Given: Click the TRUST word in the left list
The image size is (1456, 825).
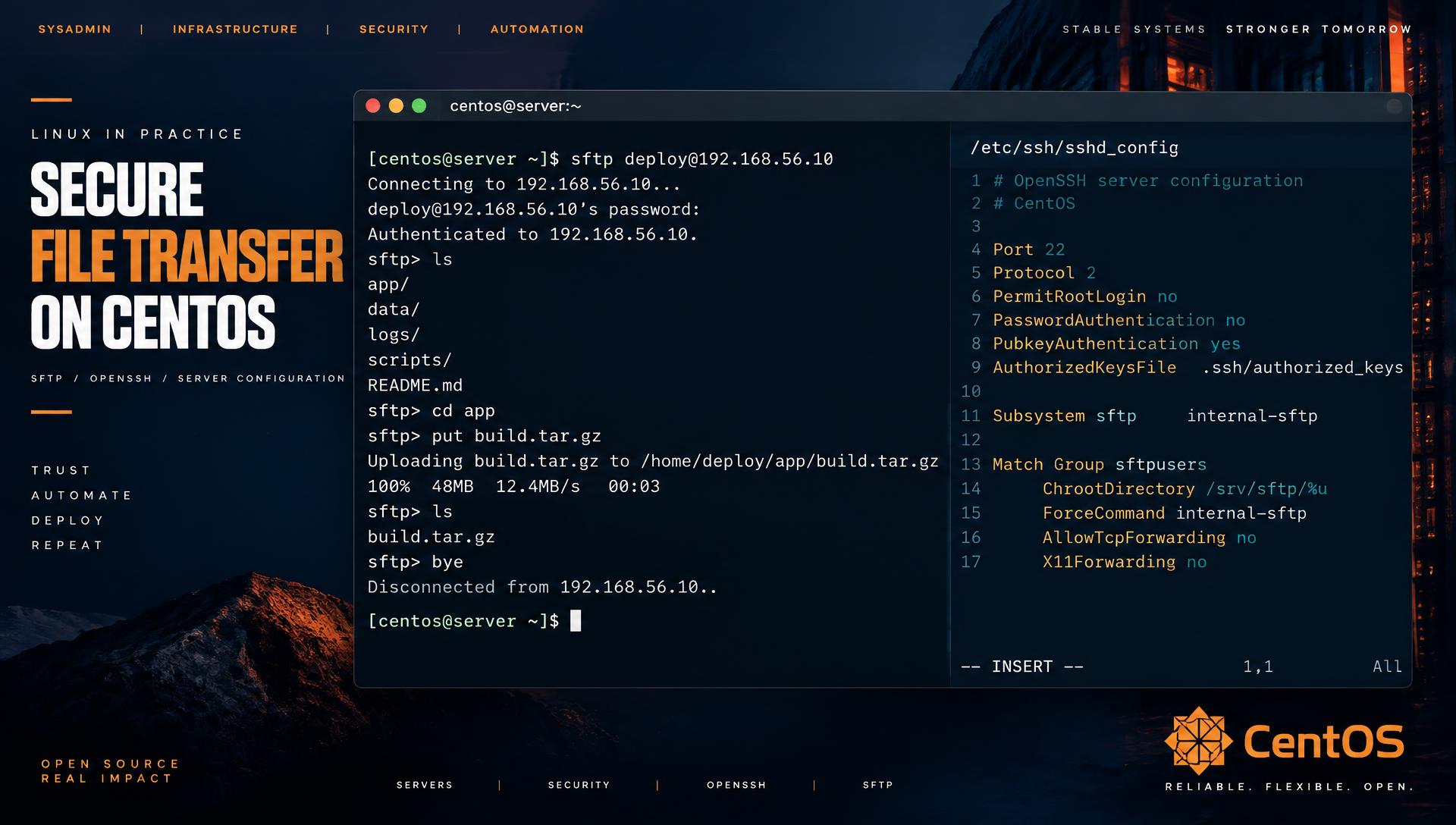Looking at the screenshot, I should (x=61, y=470).
